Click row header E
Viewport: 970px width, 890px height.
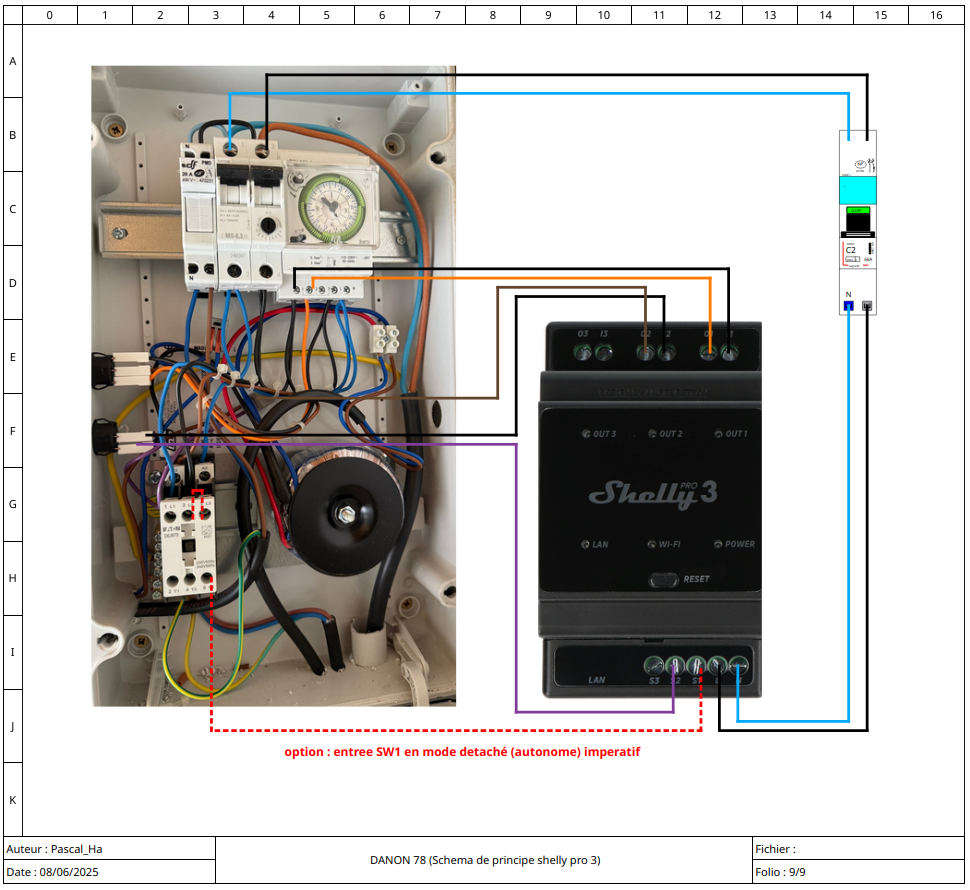13,357
